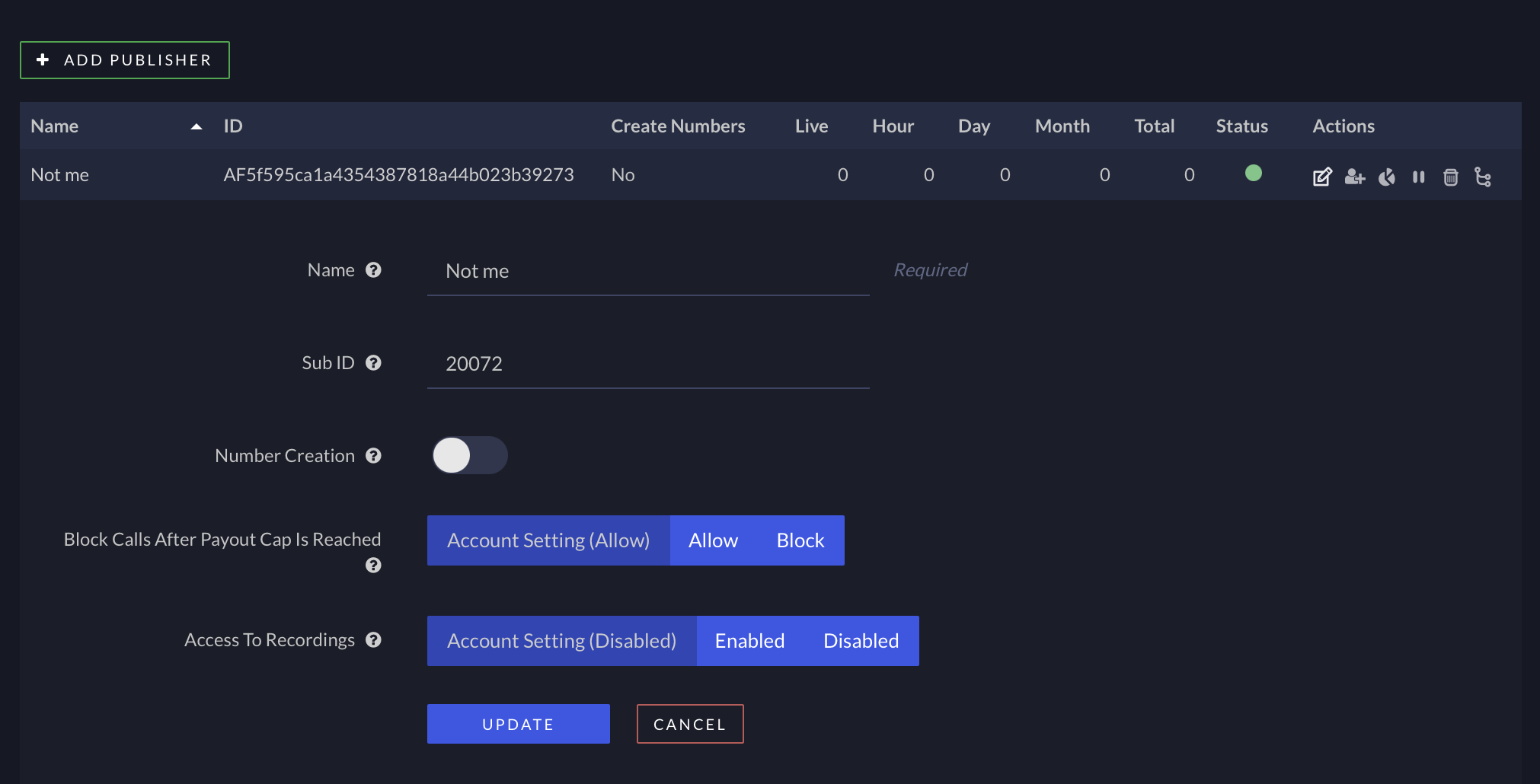Image resolution: width=1540 pixels, height=784 pixels.
Task: Click the ID AF5f595ca1a4354387818a44b023b39273
Action: click(398, 175)
